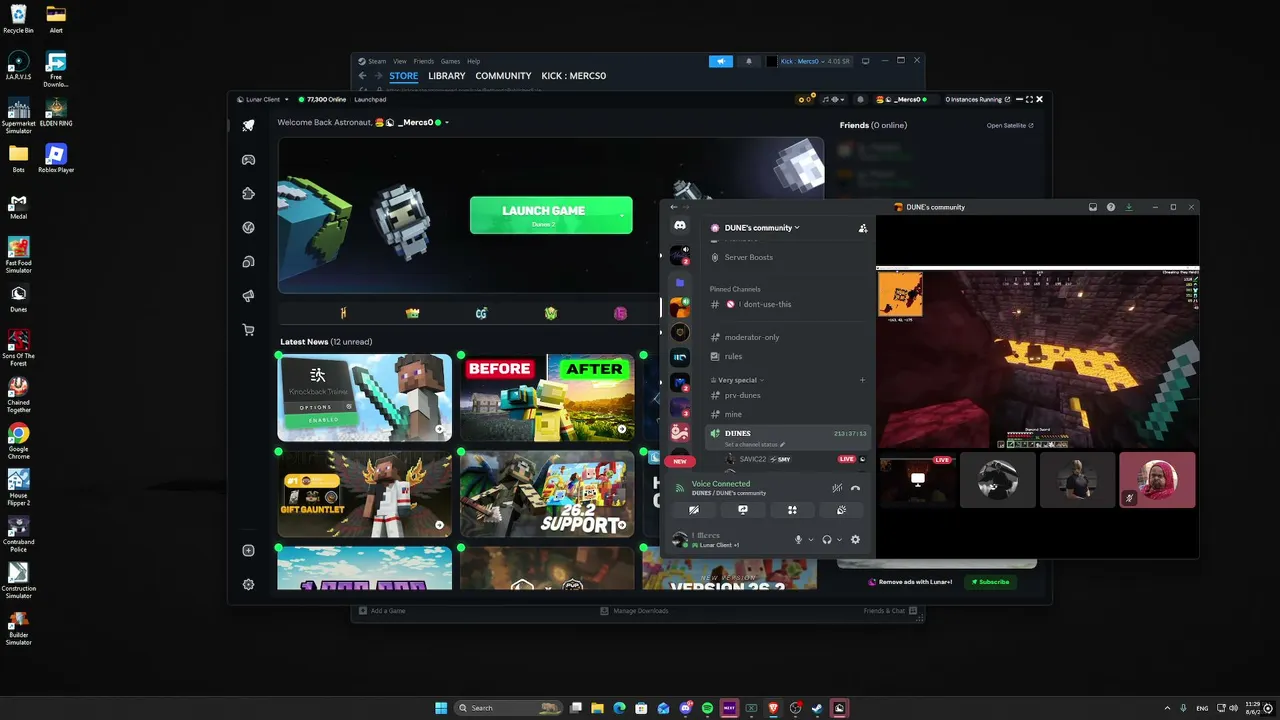Screen dimensions: 1280x720
Task: Open Steam Friends menu
Action: tap(424, 61)
